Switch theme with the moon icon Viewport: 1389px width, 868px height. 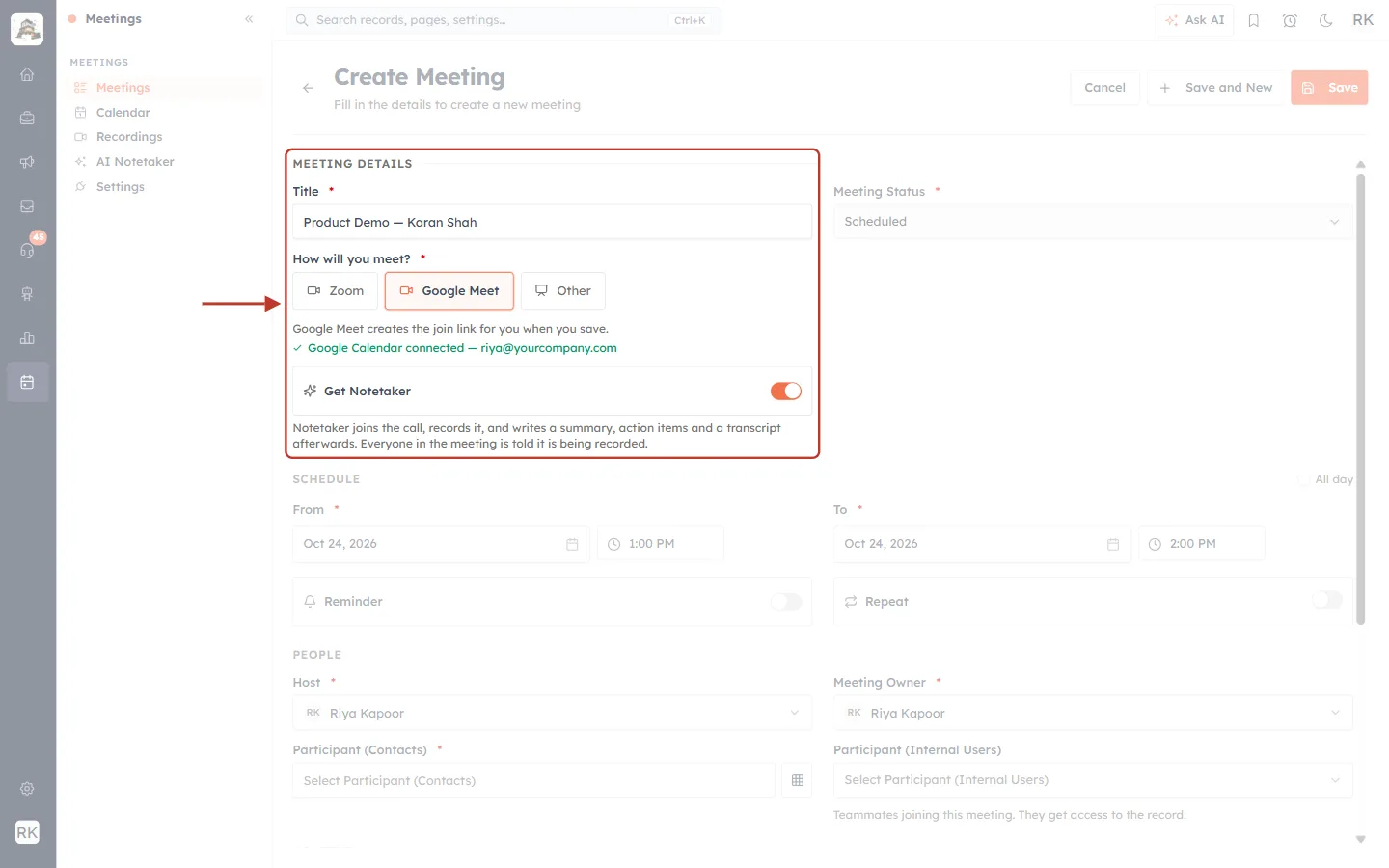pyautogui.click(x=1326, y=20)
